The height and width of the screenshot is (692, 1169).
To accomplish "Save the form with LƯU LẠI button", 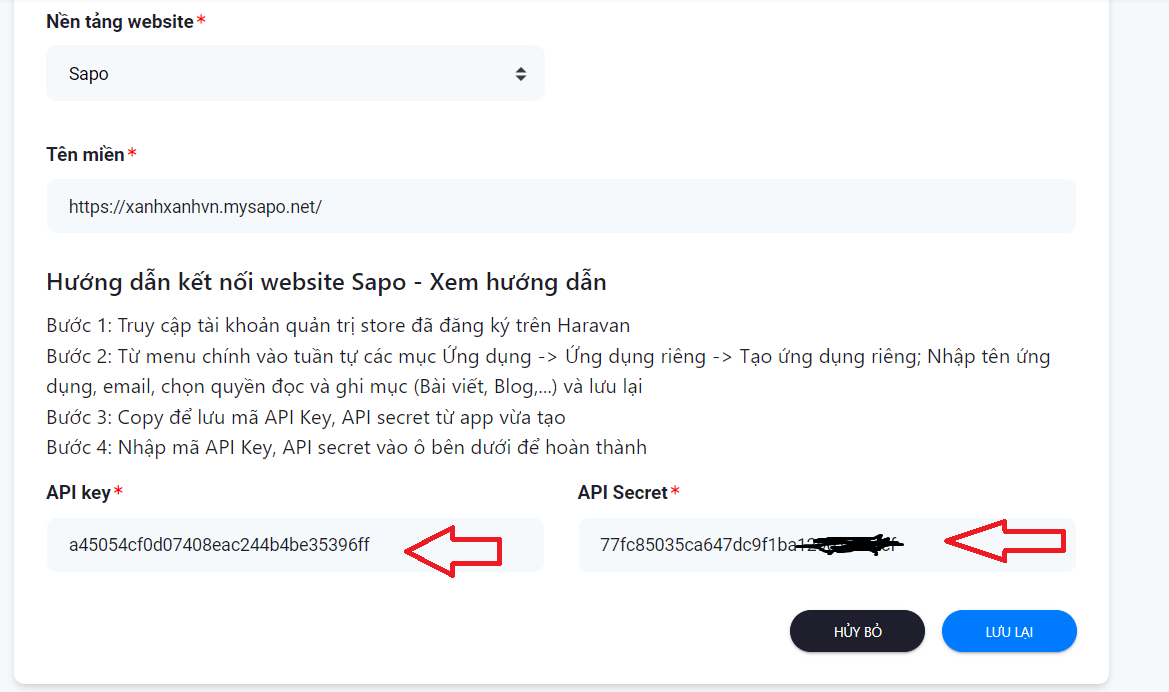I will click(x=1009, y=632).
